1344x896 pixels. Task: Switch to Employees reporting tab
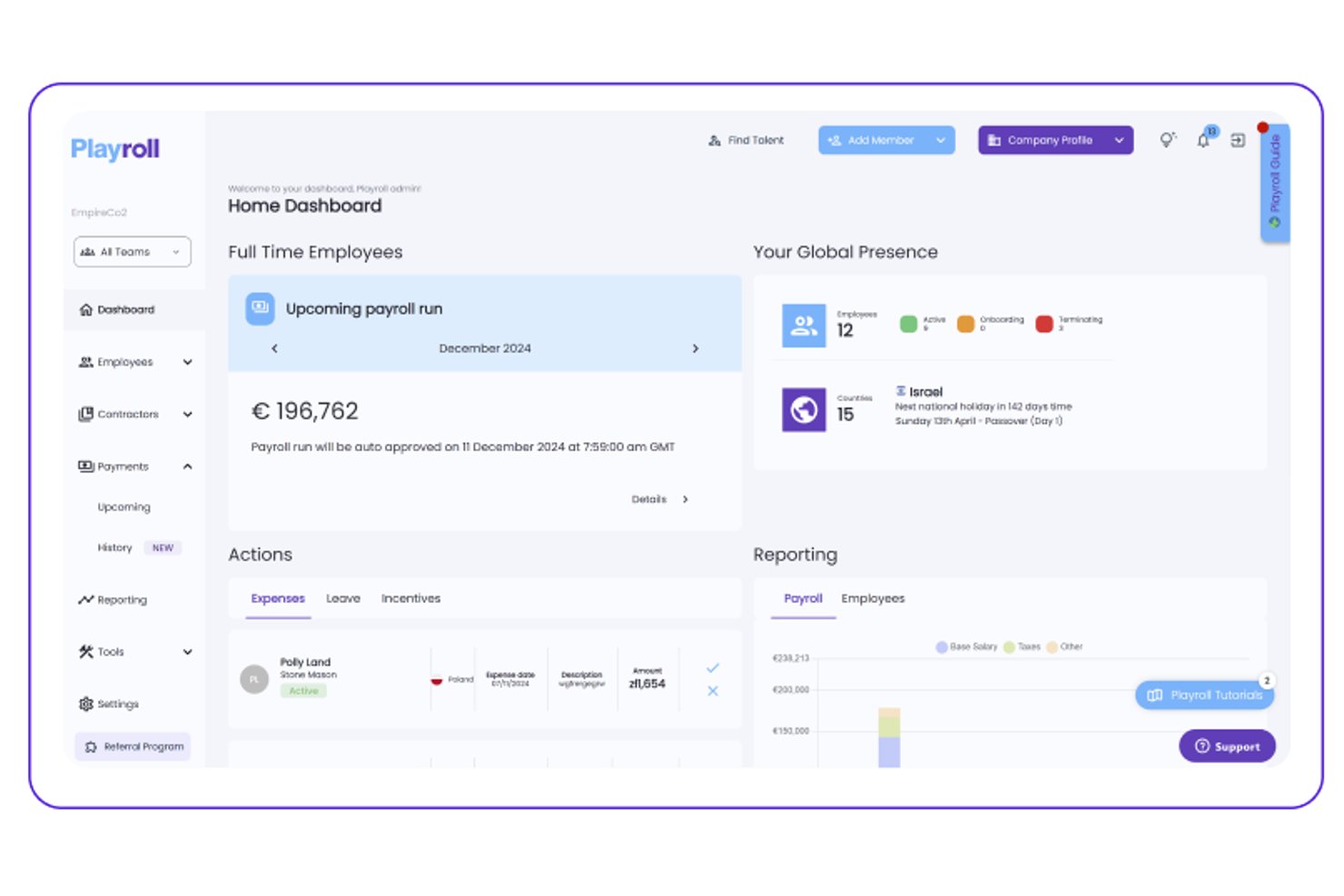873,598
